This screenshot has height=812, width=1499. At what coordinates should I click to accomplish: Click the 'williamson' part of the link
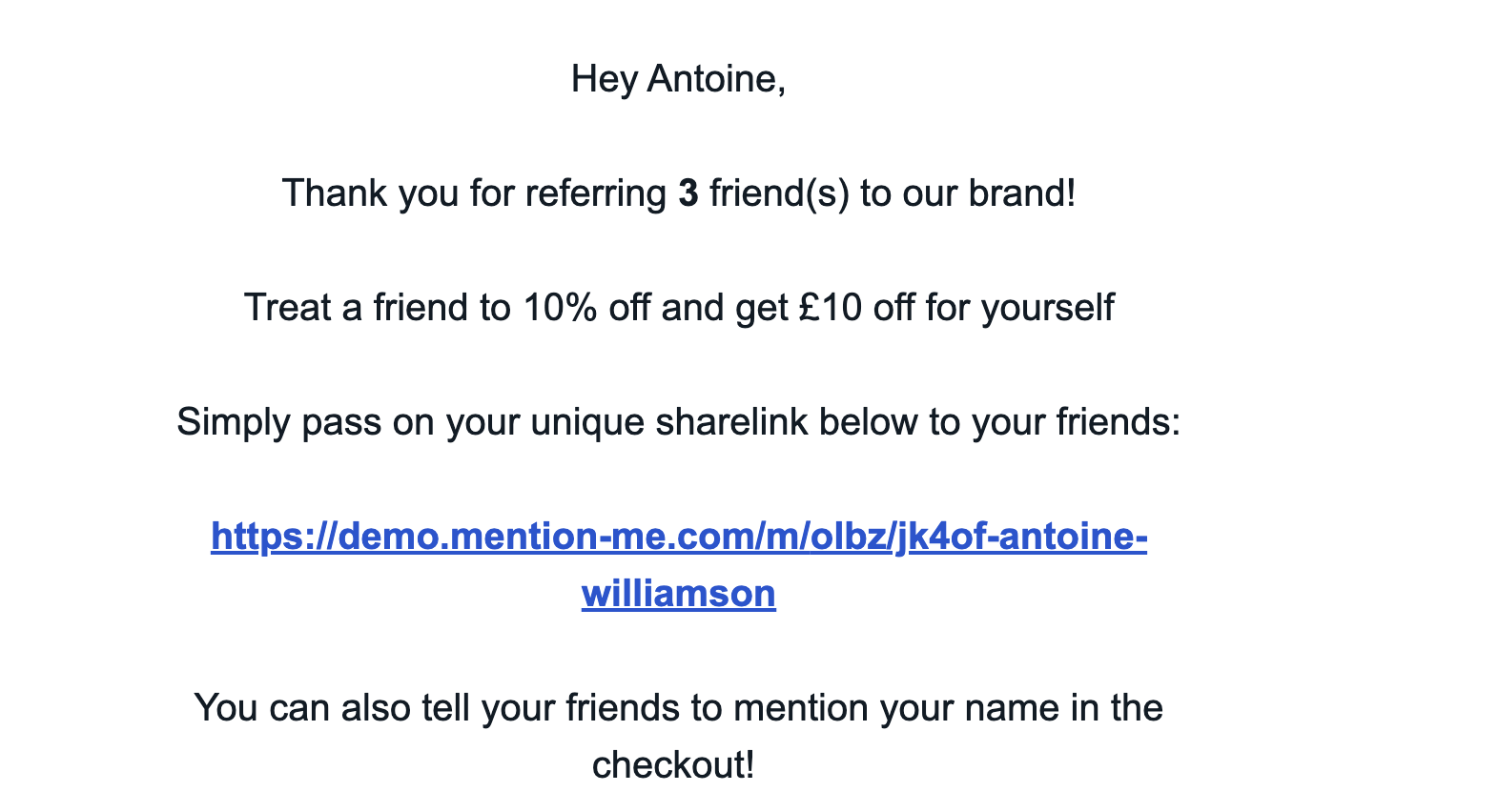[x=679, y=594]
